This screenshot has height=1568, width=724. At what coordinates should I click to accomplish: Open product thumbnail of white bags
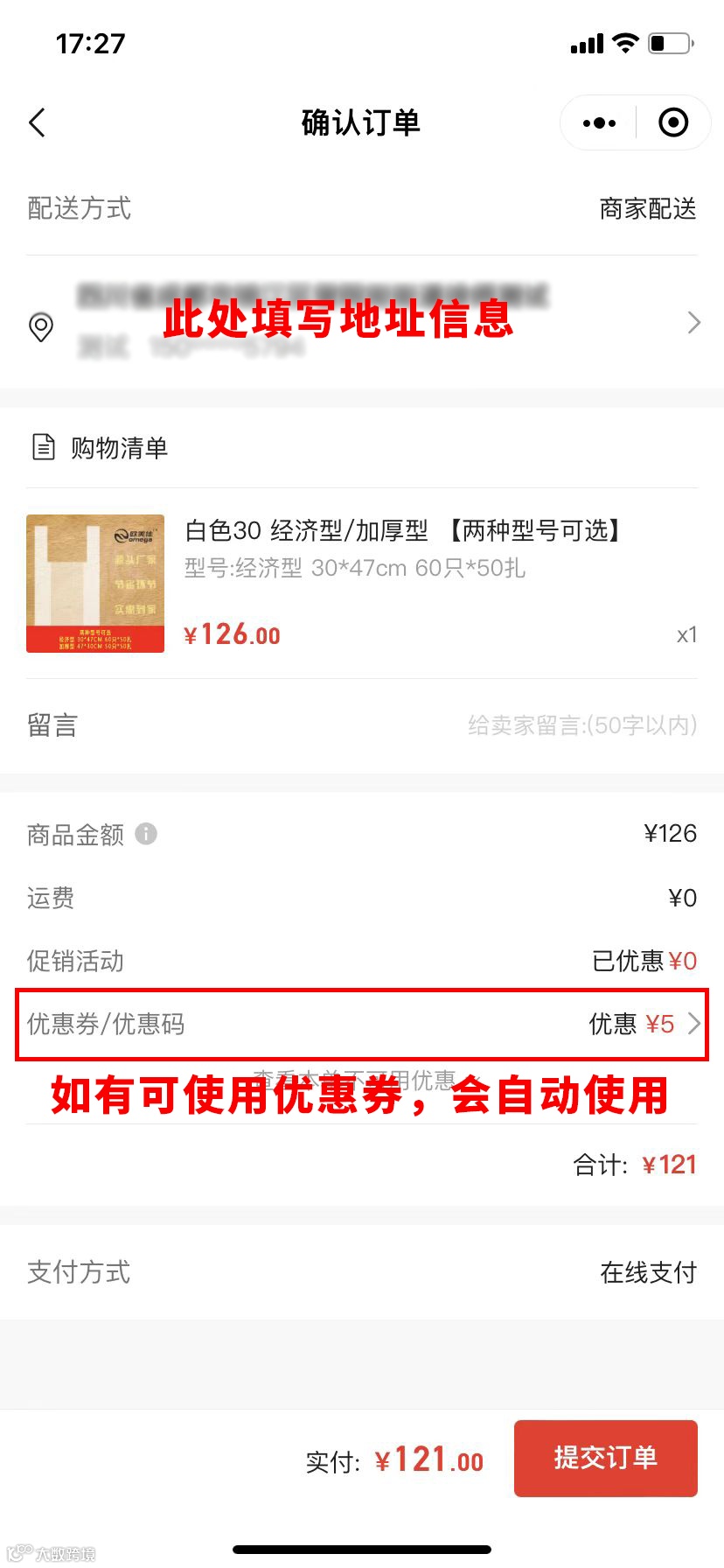click(95, 584)
